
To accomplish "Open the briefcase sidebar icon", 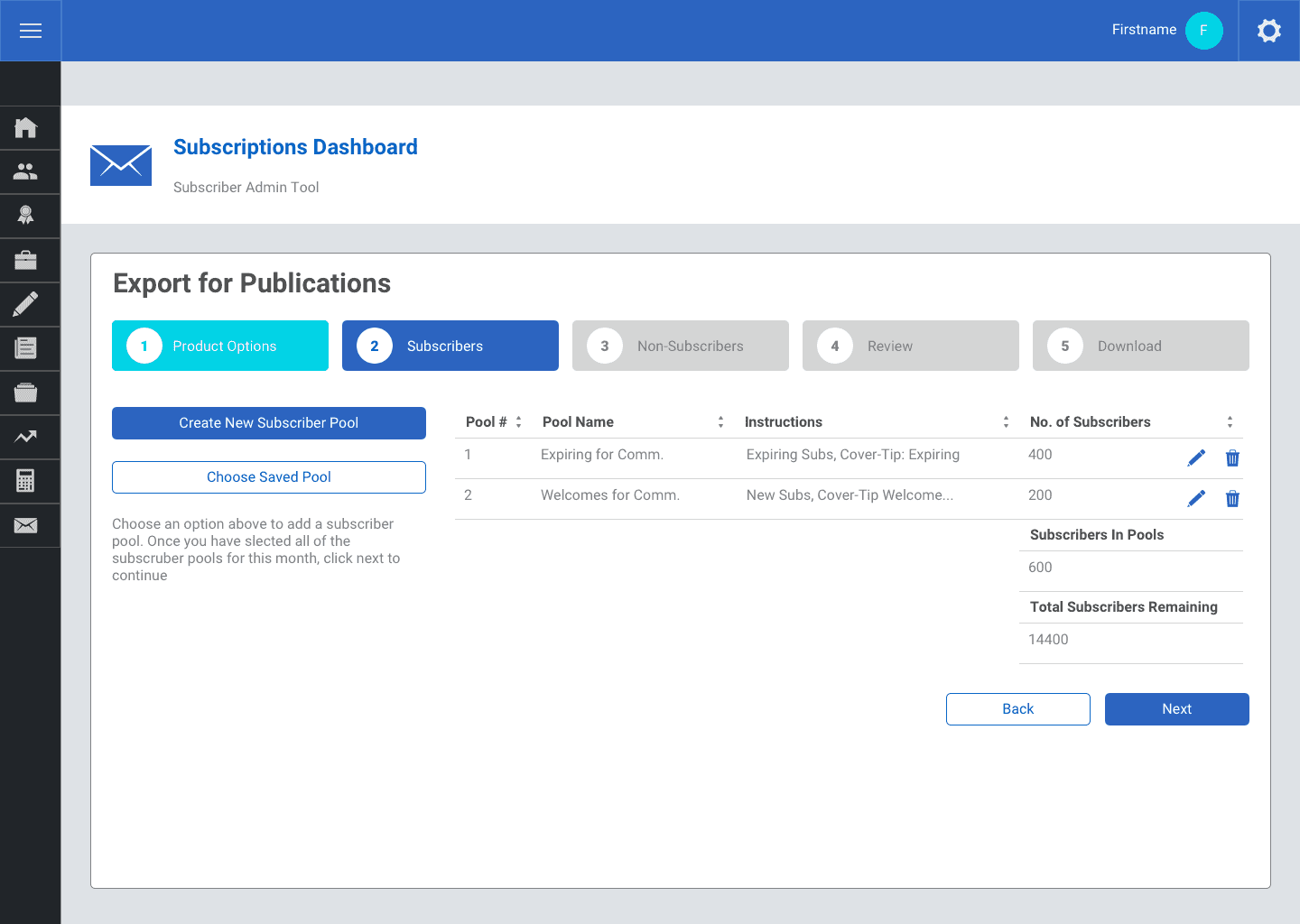I will pos(26,260).
